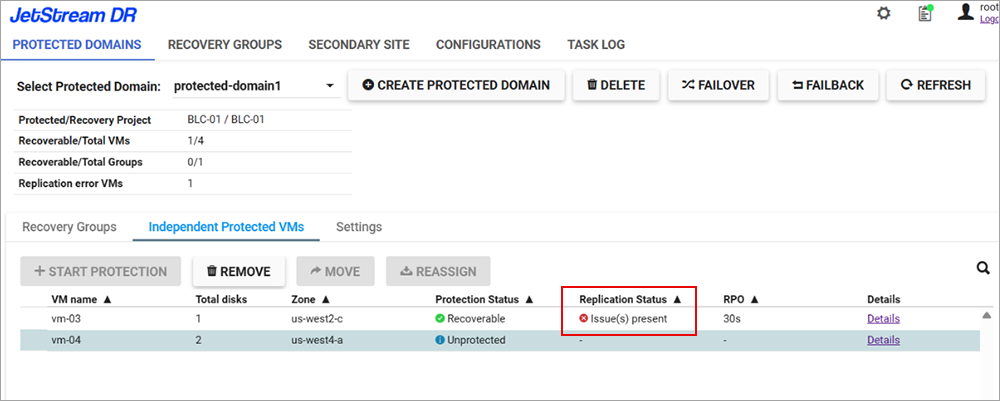
Task: Sort table by RPO column
Action: (740, 299)
